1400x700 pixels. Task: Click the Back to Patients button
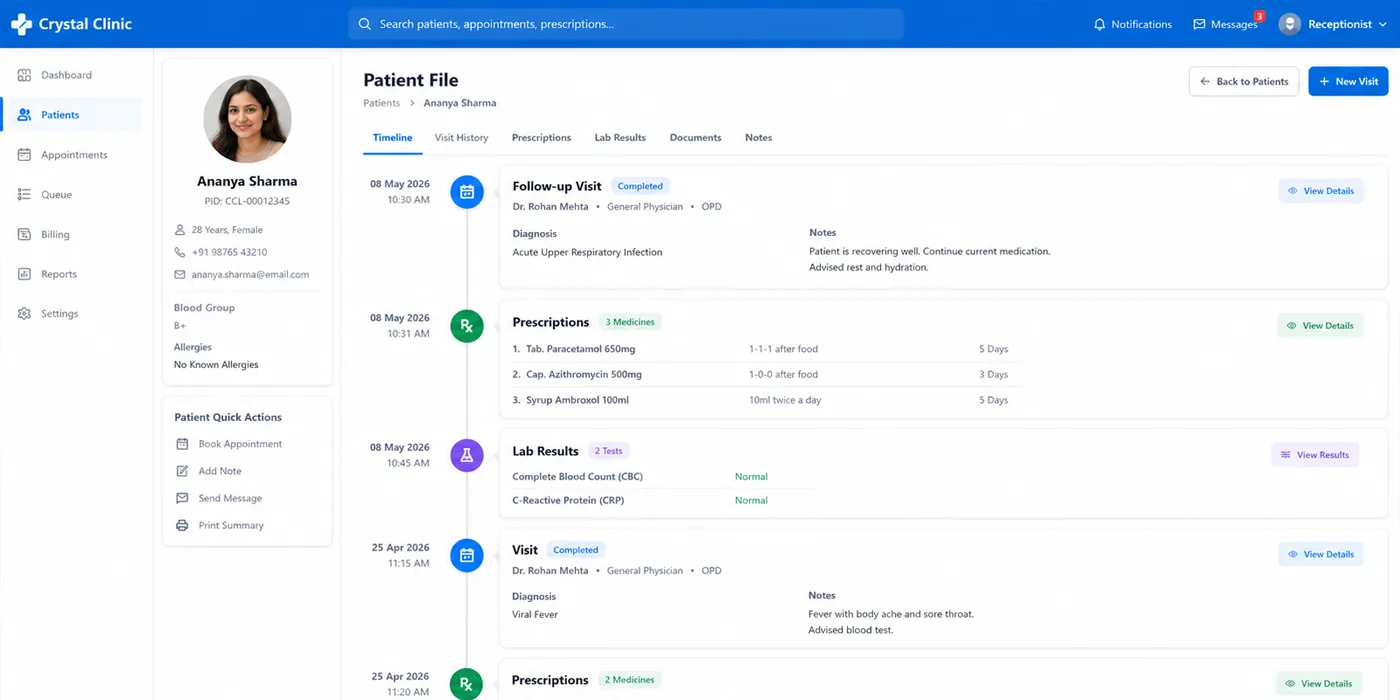click(x=1244, y=81)
